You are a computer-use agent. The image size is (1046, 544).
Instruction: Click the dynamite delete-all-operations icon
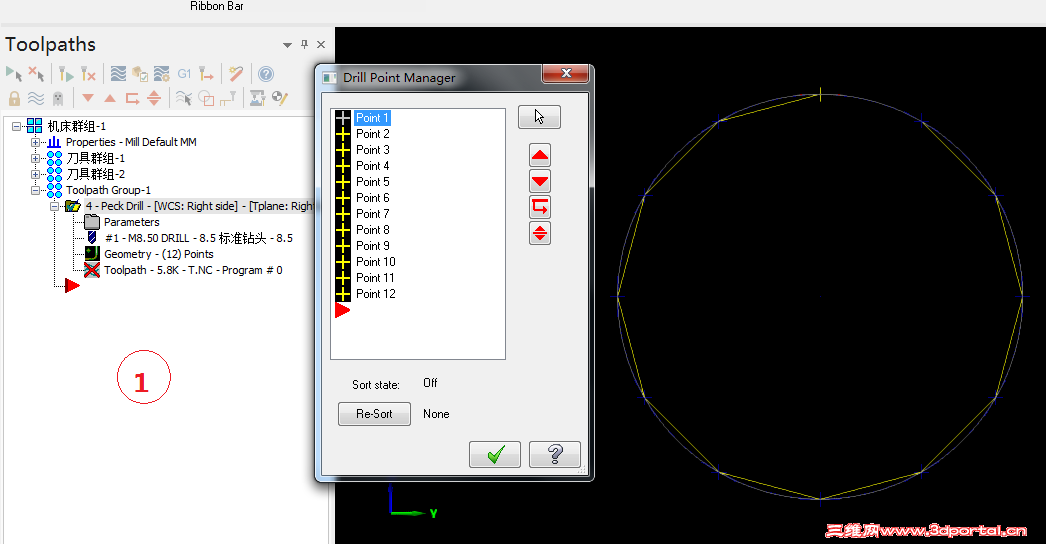pos(235,73)
